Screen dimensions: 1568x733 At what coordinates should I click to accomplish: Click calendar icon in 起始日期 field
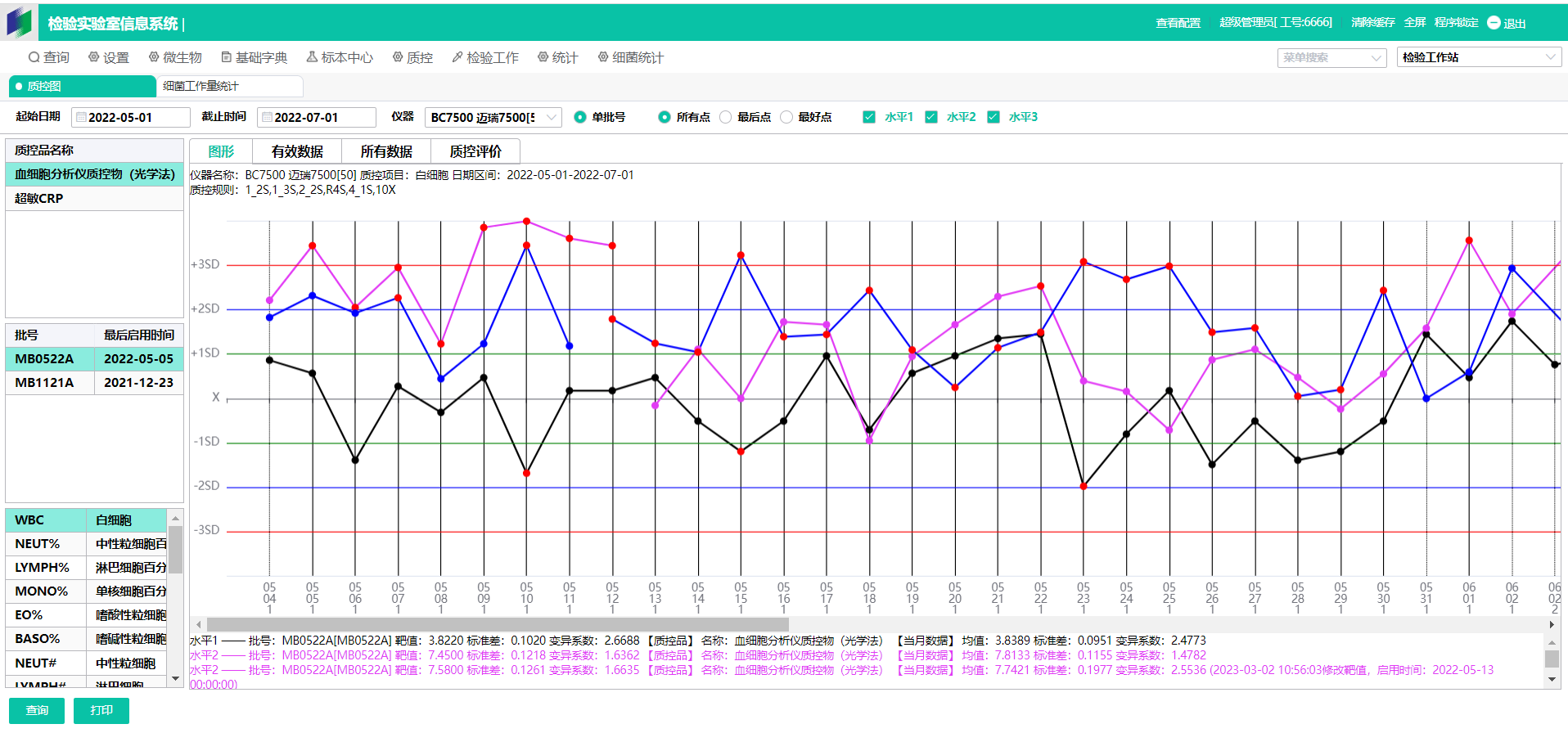pyautogui.click(x=81, y=117)
